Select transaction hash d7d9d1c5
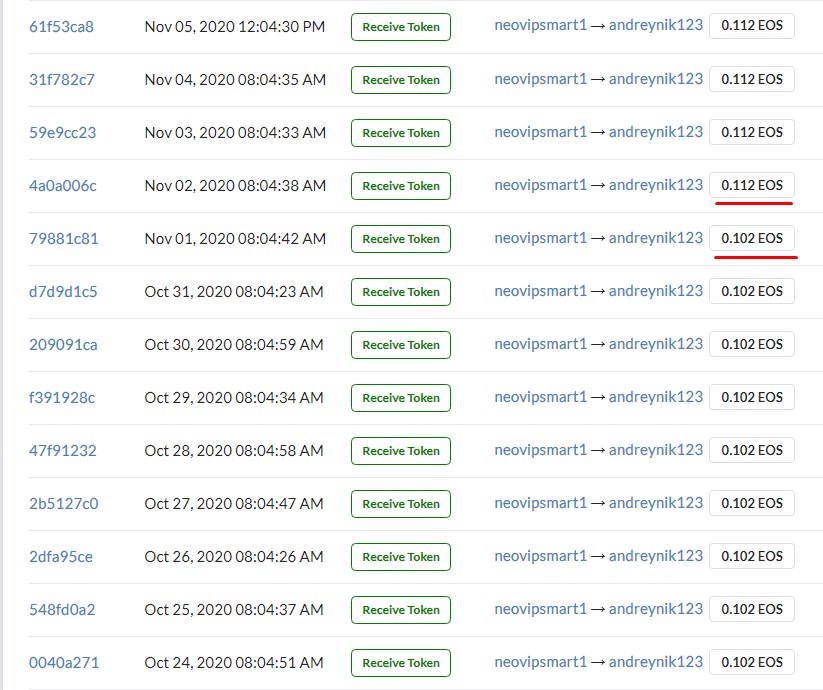 click(63, 292)
